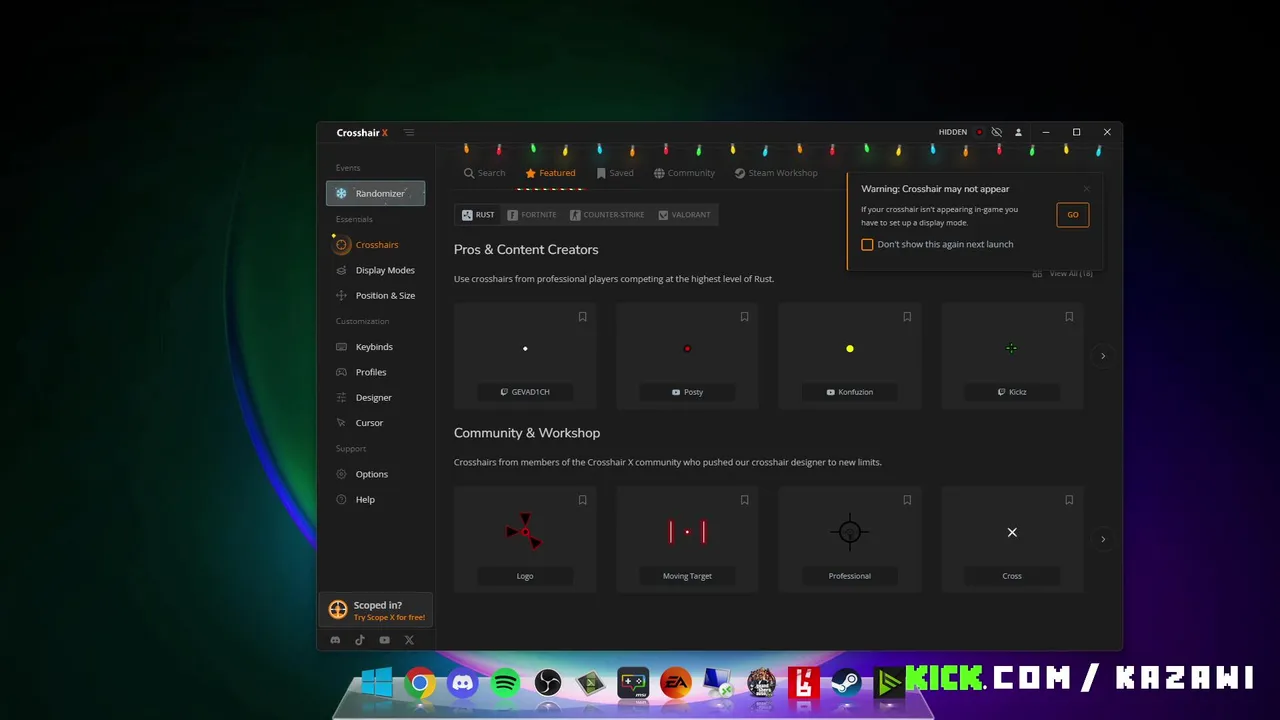The height and width of the screenshot is (720, 1280).
Task: Toggle the crosshair visibility eye icon
Action: pos(996,132)
